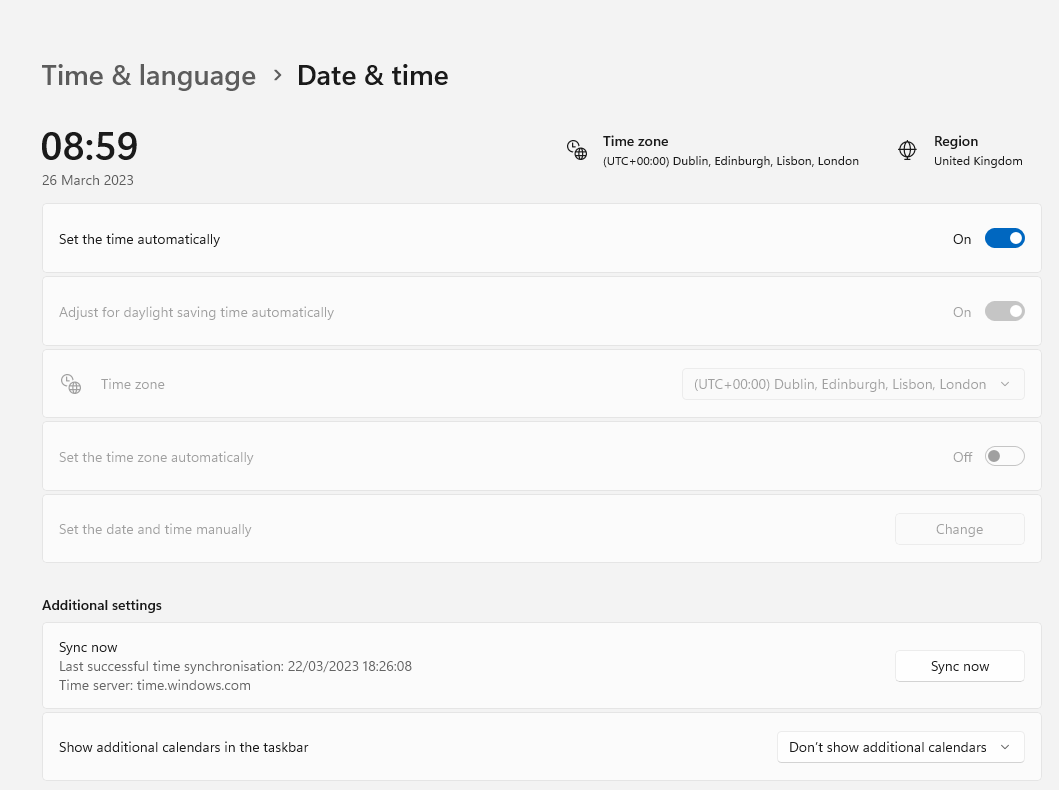Click the globe icon beside Region
The height and width of the screenshot is (790, 1059).
[x=907, y=150]
